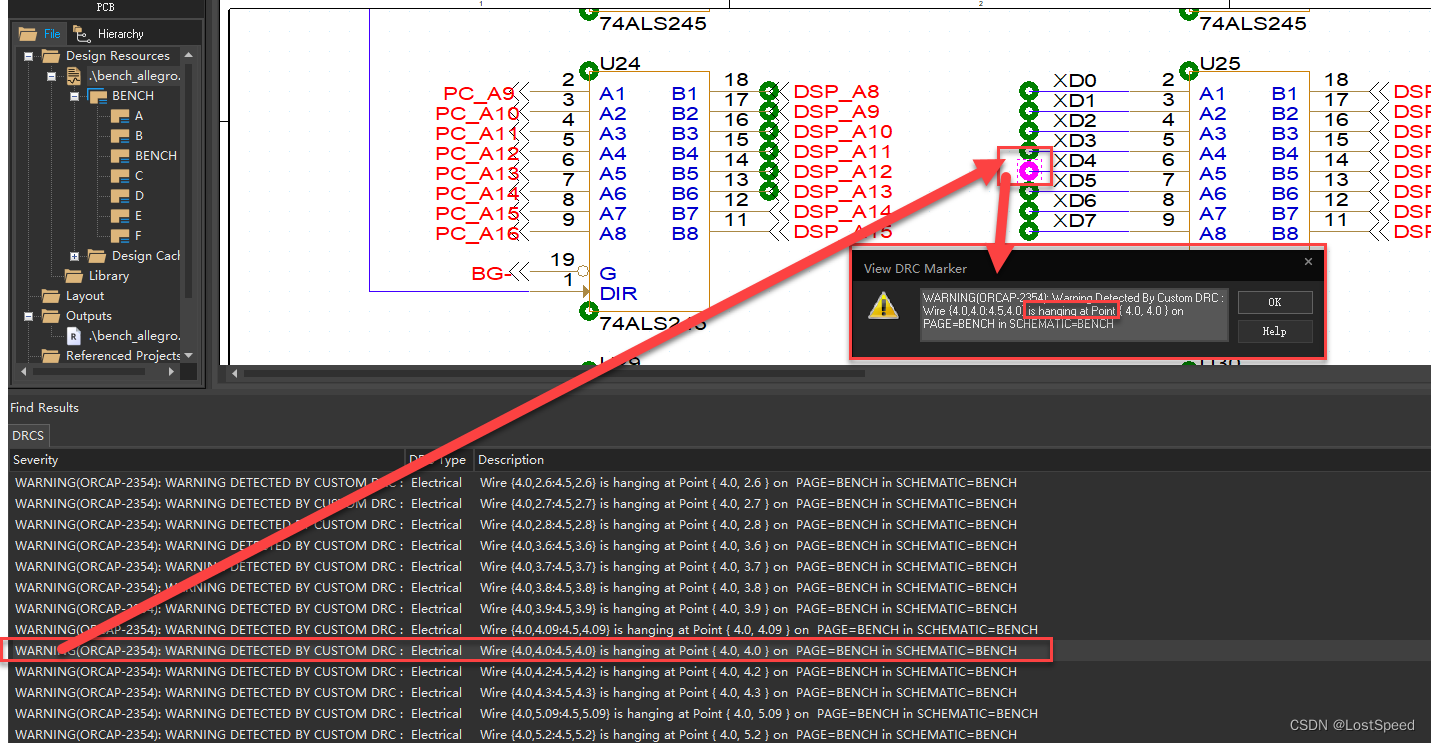Select the DRCS tab in Find Results

coord(28,436)
